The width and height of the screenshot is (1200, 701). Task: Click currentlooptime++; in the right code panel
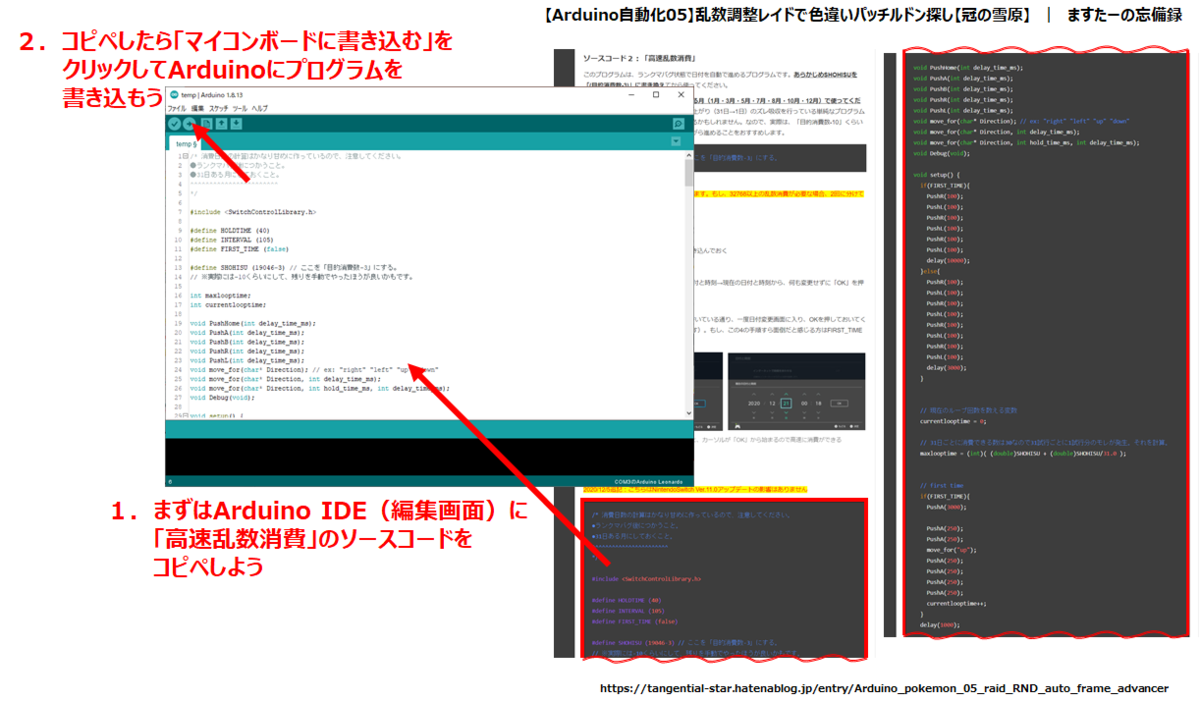pyautogui.click(x=958, y=604)
